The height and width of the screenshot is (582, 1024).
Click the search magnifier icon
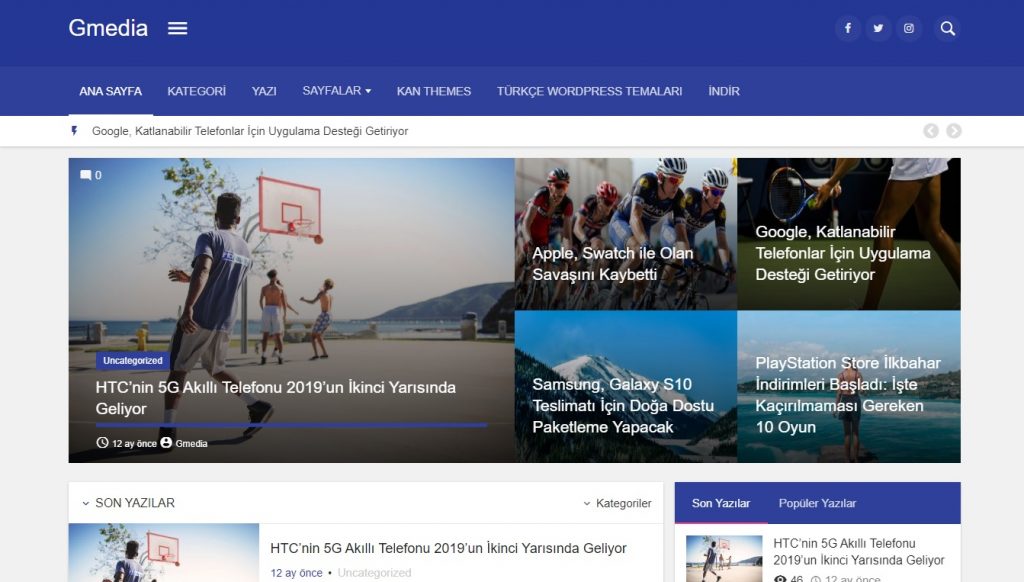[947, 29]
